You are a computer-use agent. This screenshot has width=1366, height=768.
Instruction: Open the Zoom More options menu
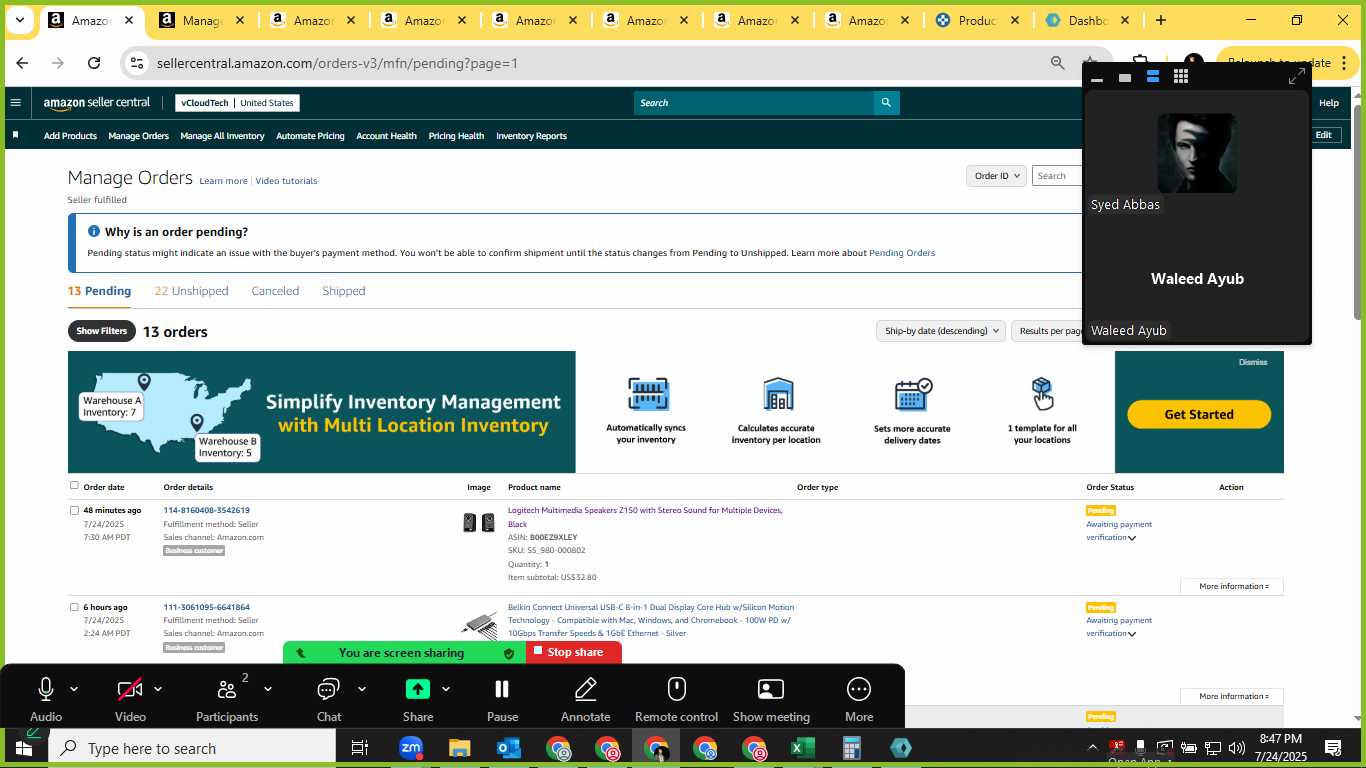859,699
